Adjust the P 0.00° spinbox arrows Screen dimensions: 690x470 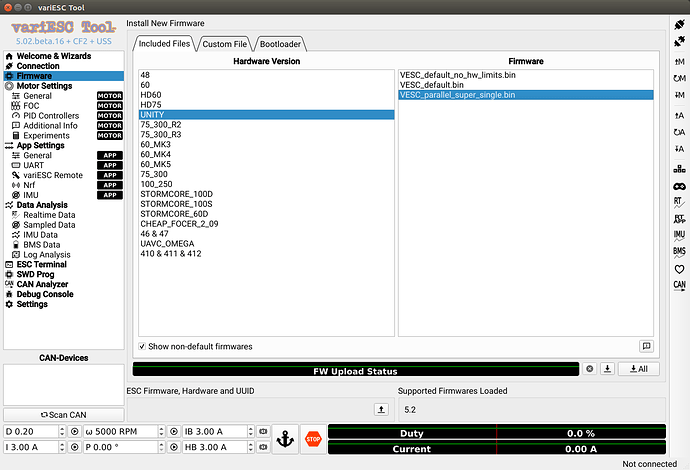(161, 447)
